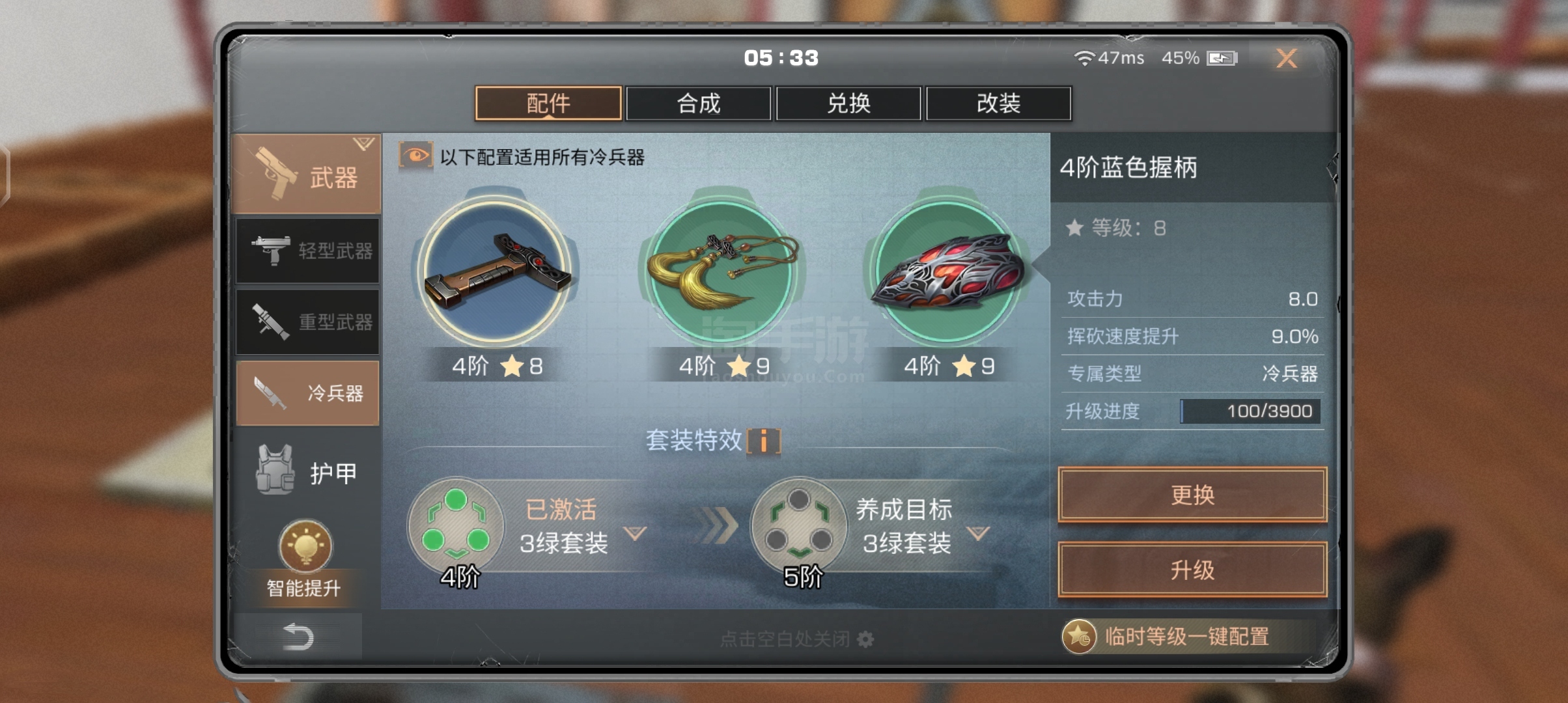Switch to the 改装 tab

click(x=998, y=103)
